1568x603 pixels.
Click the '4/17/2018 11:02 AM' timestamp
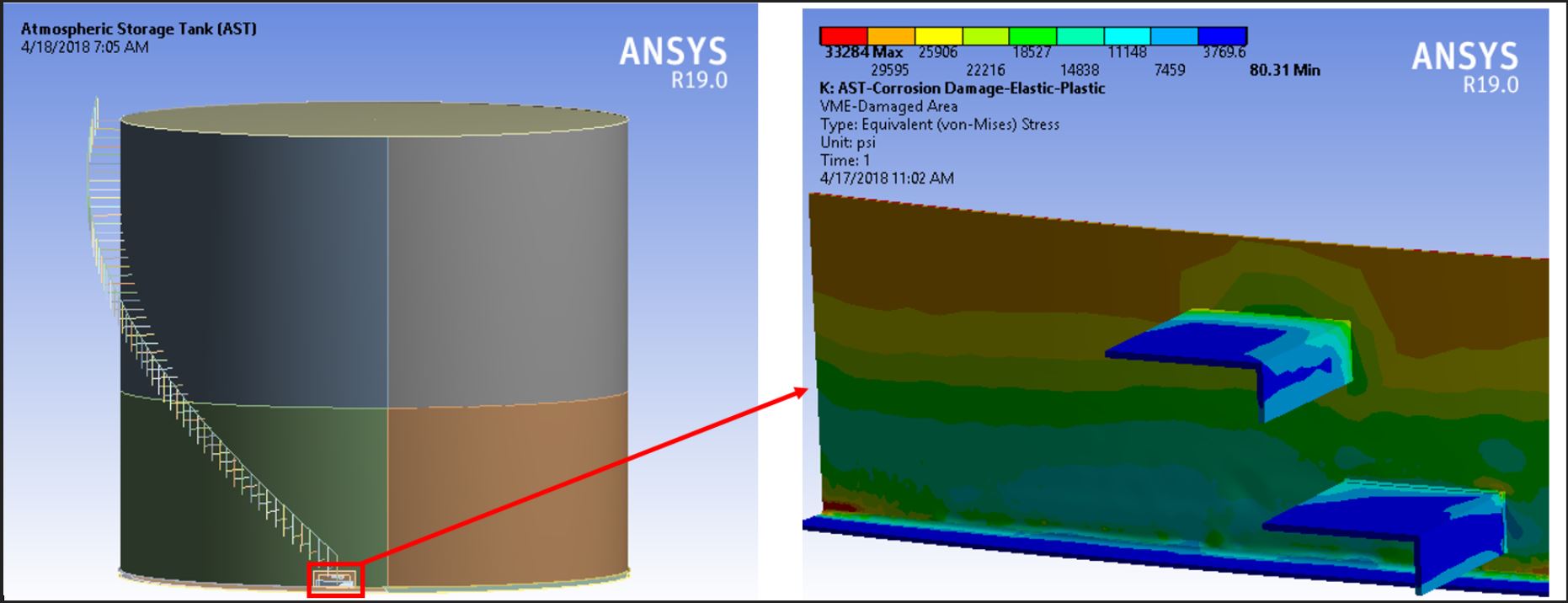[887, 178]
